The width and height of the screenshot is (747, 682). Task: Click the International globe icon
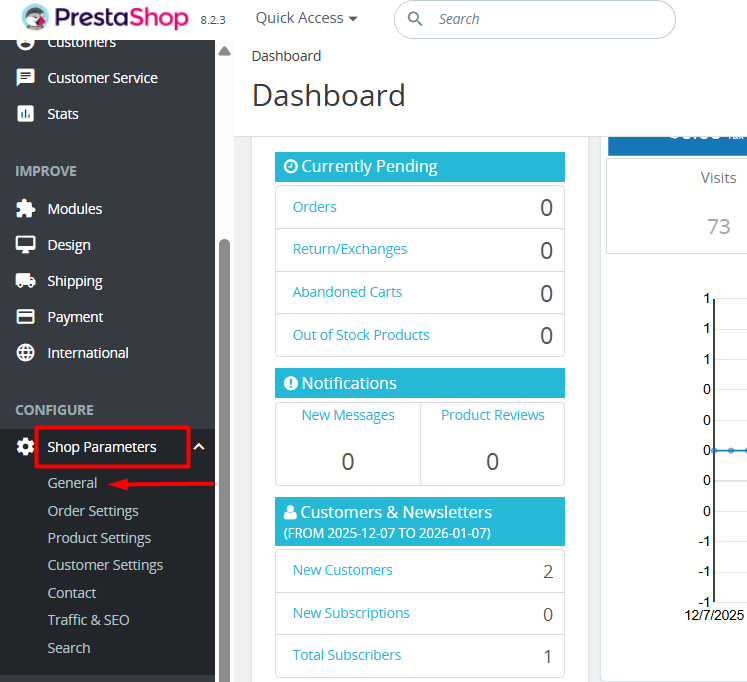point(26,353)
